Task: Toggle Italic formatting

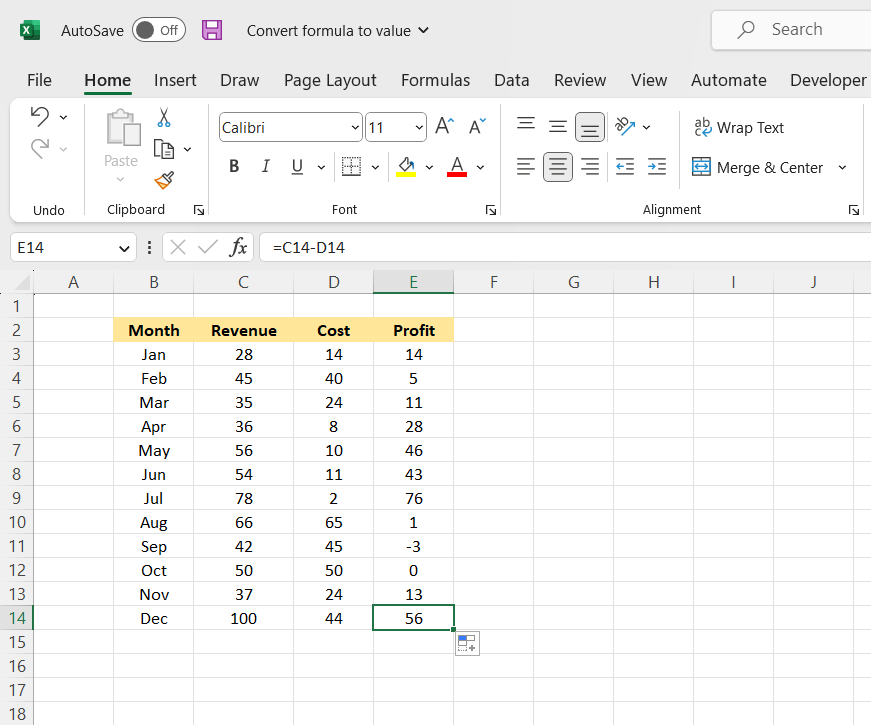Action: pyautogui.click(x=265, y=167)
